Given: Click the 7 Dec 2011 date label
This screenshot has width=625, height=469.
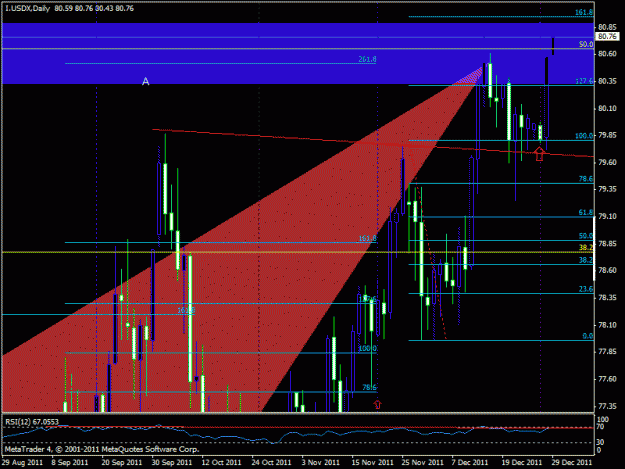Looking at the screenshot, I should click(x=470, y=462).
